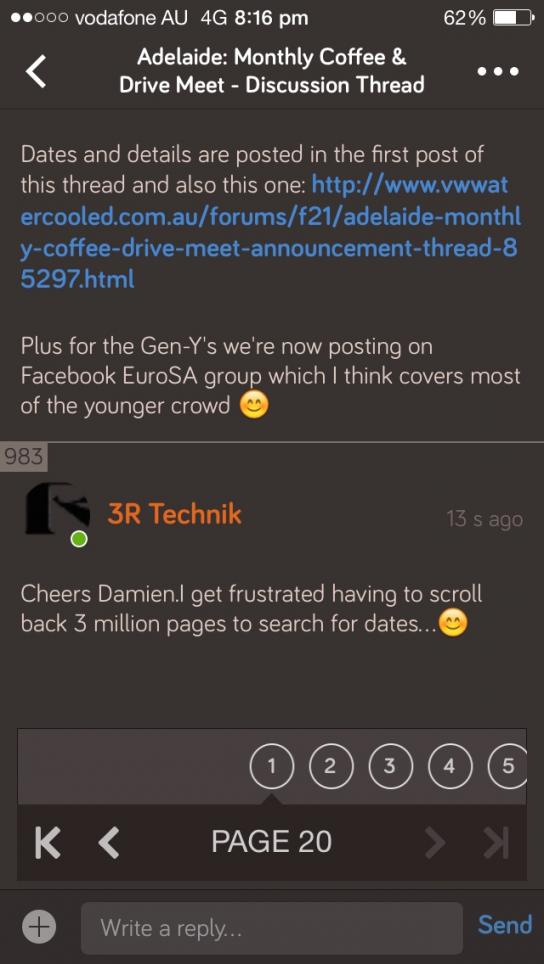Tap the PAGE 20 label
The width and height of the screenshot is (544, 964).
[272, 842]
